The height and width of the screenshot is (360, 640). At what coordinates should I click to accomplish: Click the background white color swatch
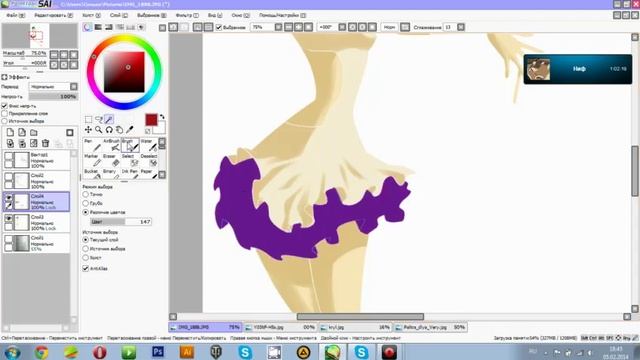tap(160, 128)
